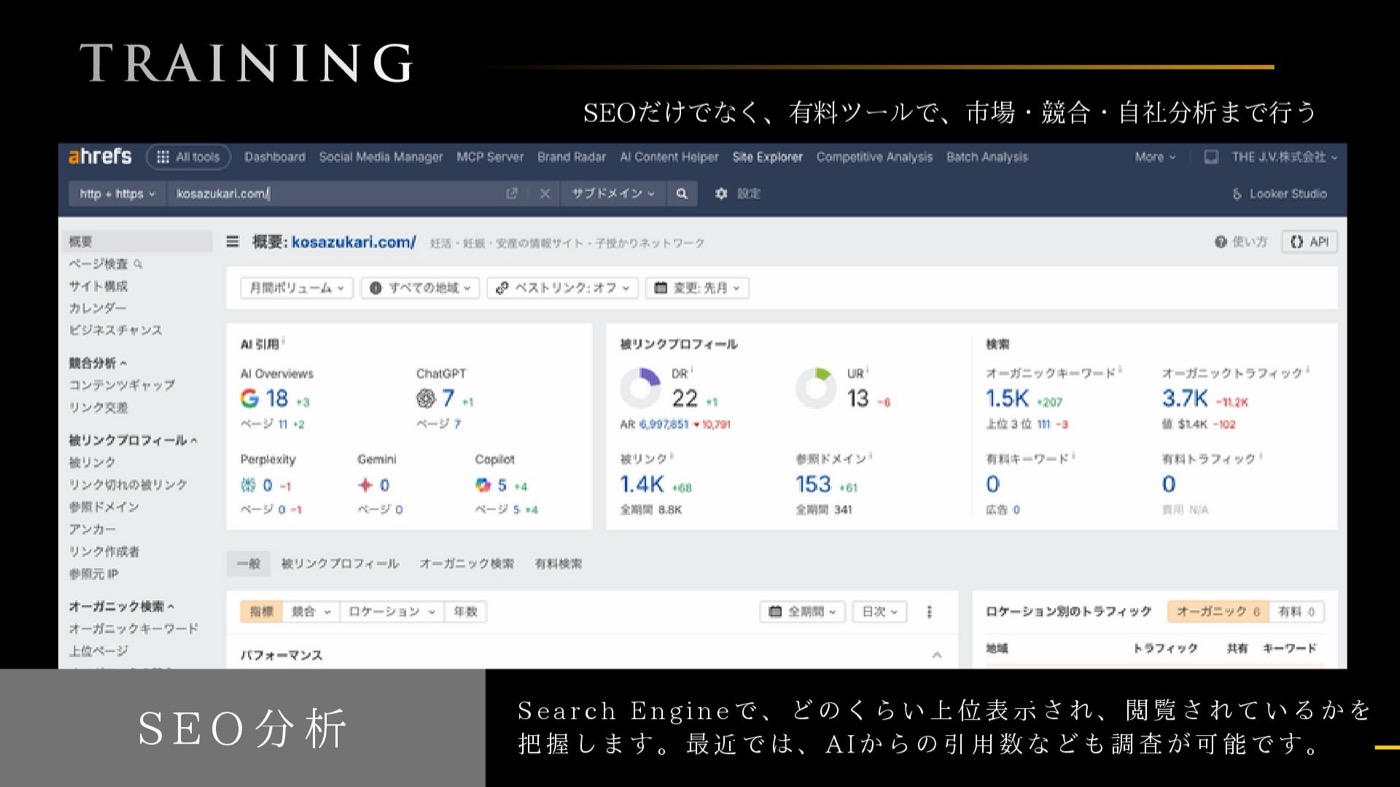
Task: Clear the URL field with X
Action: (544, 194)
